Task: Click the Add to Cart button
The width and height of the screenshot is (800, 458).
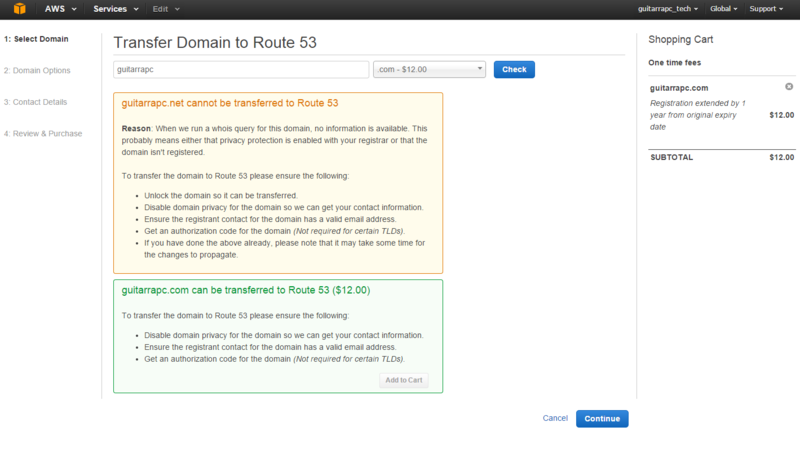Action: pyautogui.click(x=404, y=380)
